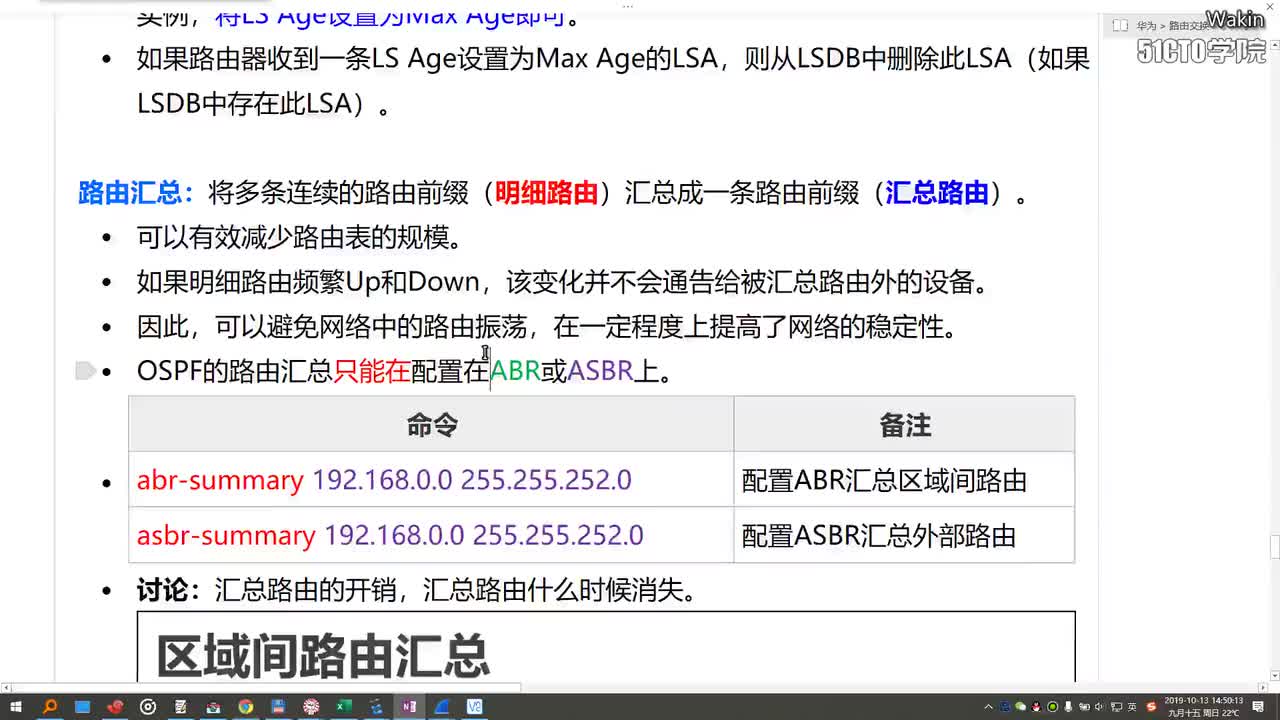This screenshot has width=1280, height=720.
Task: Click the abr-summary 192.168.0.0 command cell
Action: click(x=432, y=480)
